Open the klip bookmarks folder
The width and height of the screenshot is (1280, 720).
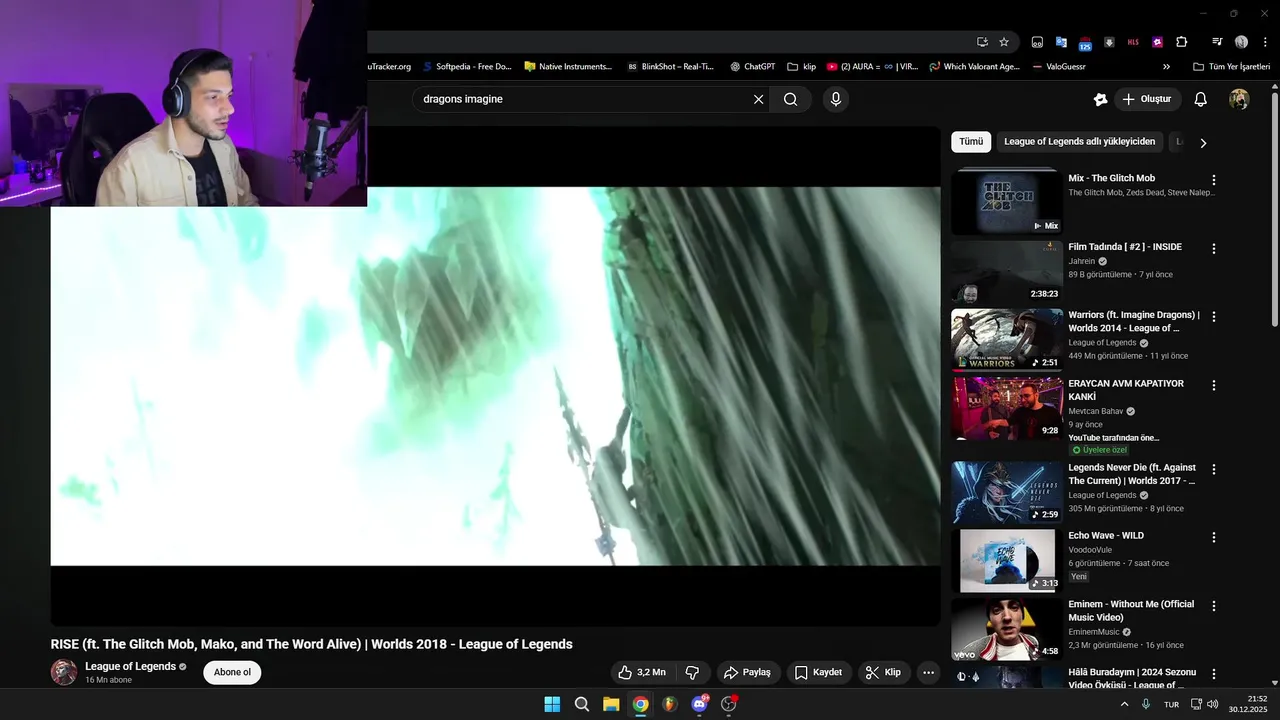(802, 67)
